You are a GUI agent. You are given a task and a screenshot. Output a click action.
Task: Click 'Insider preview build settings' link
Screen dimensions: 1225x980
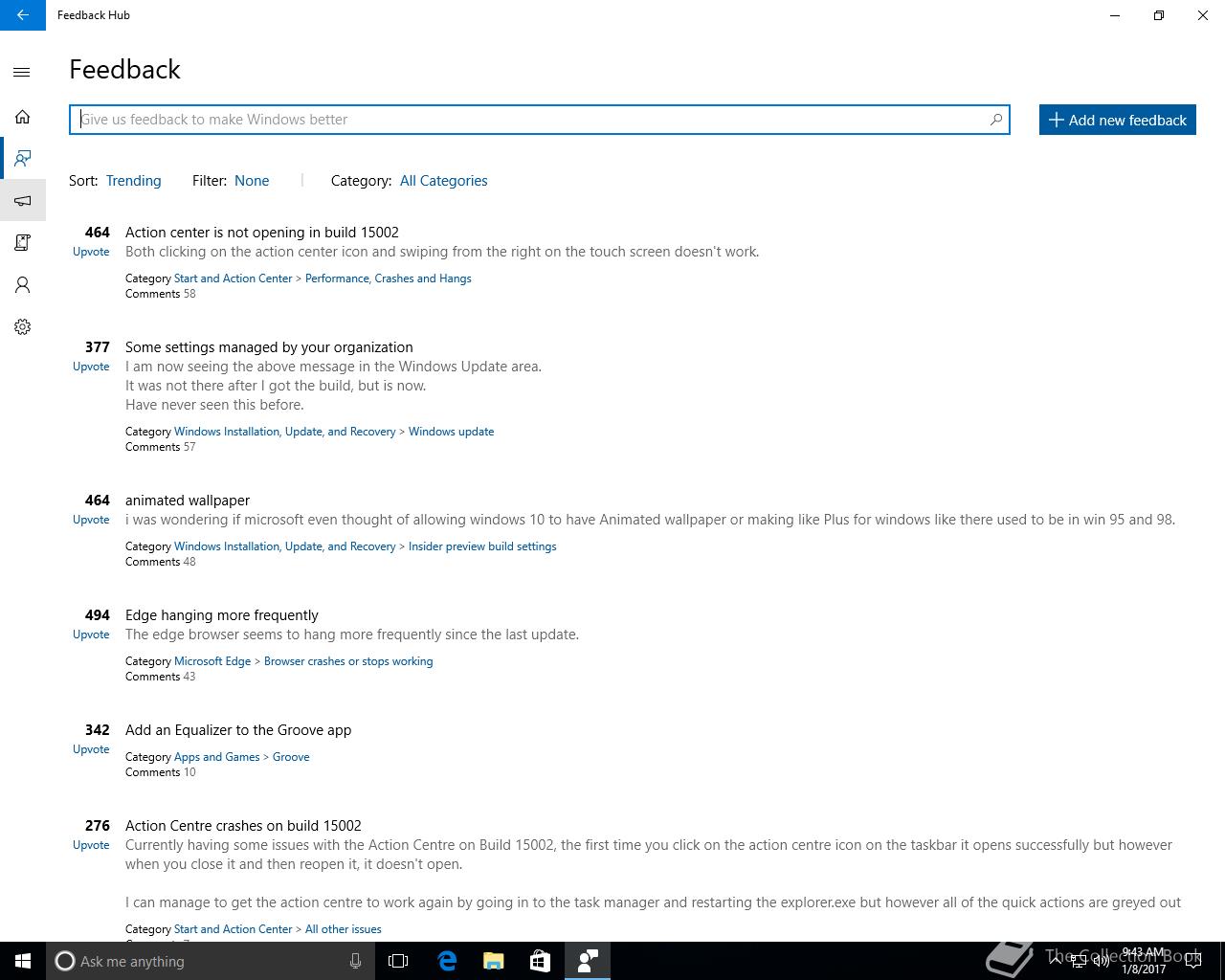coord(482,546)
